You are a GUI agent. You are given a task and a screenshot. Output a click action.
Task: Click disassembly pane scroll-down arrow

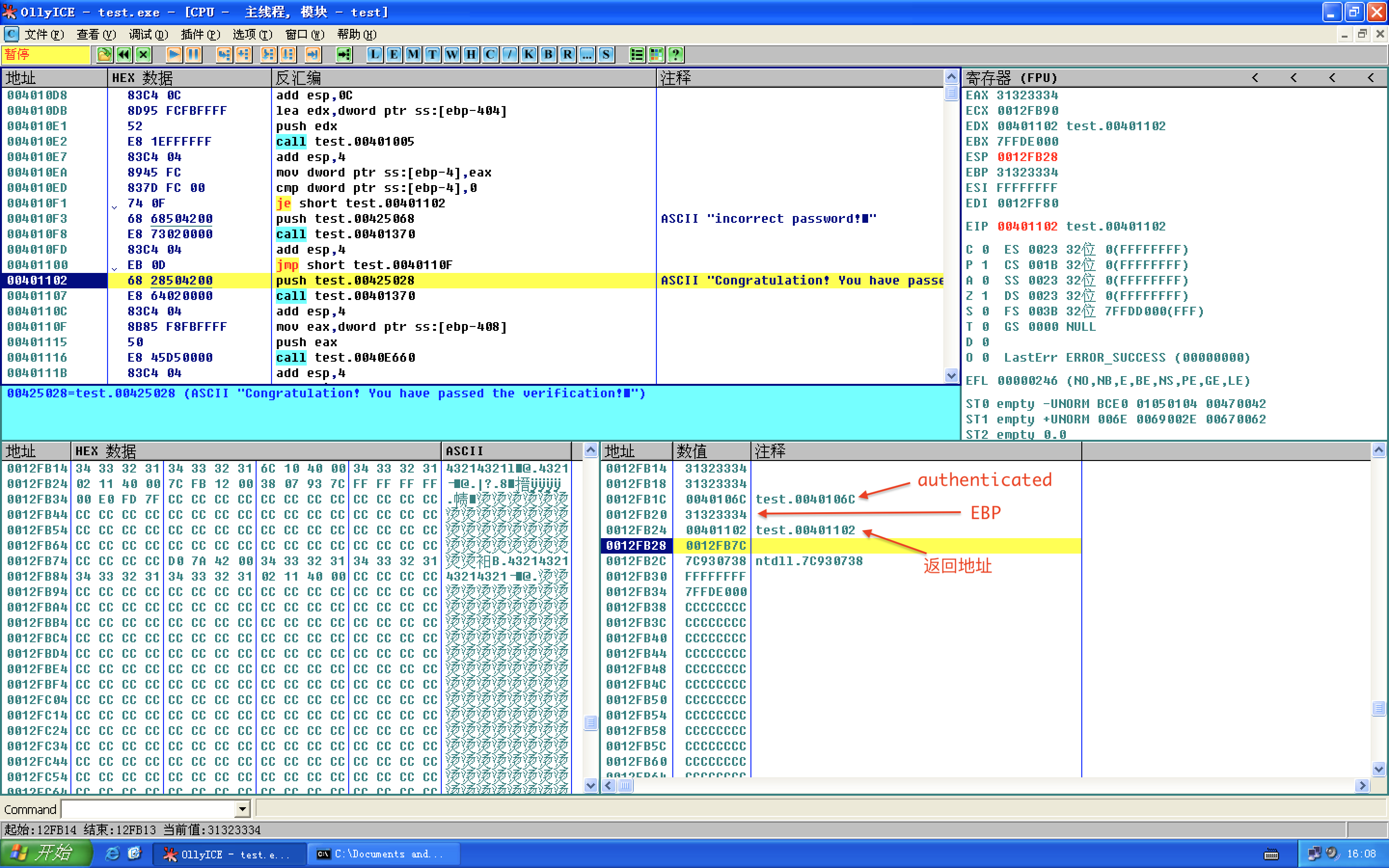pos(951,376)
